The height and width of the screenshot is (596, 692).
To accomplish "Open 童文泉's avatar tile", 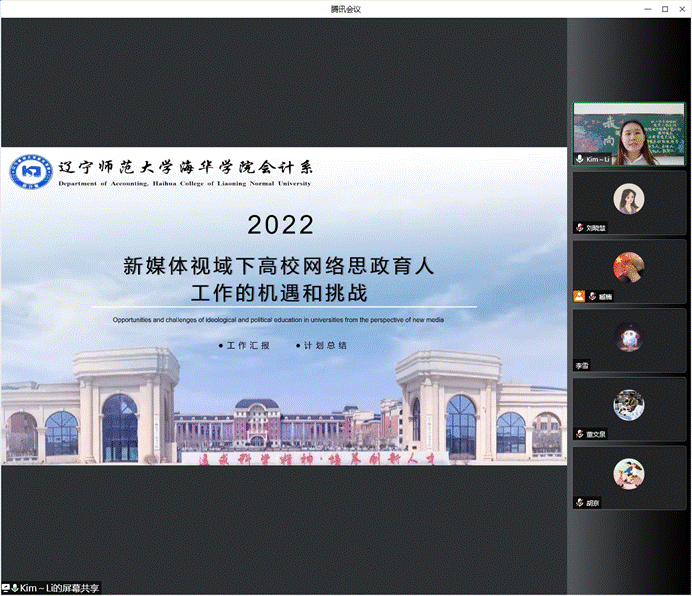I will tap(629, 404).
